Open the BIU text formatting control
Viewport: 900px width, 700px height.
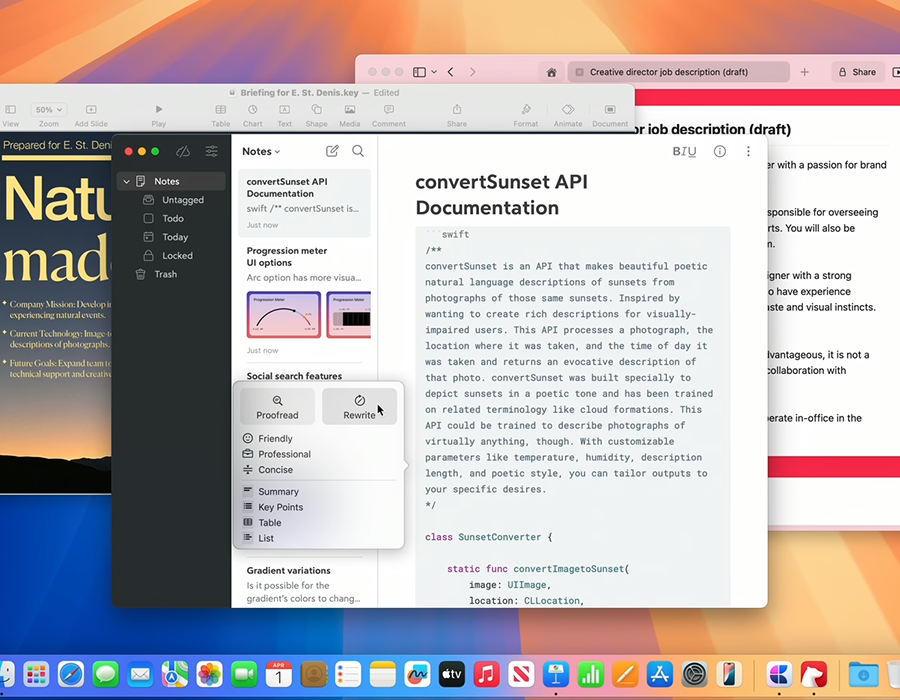pos(684,151)
